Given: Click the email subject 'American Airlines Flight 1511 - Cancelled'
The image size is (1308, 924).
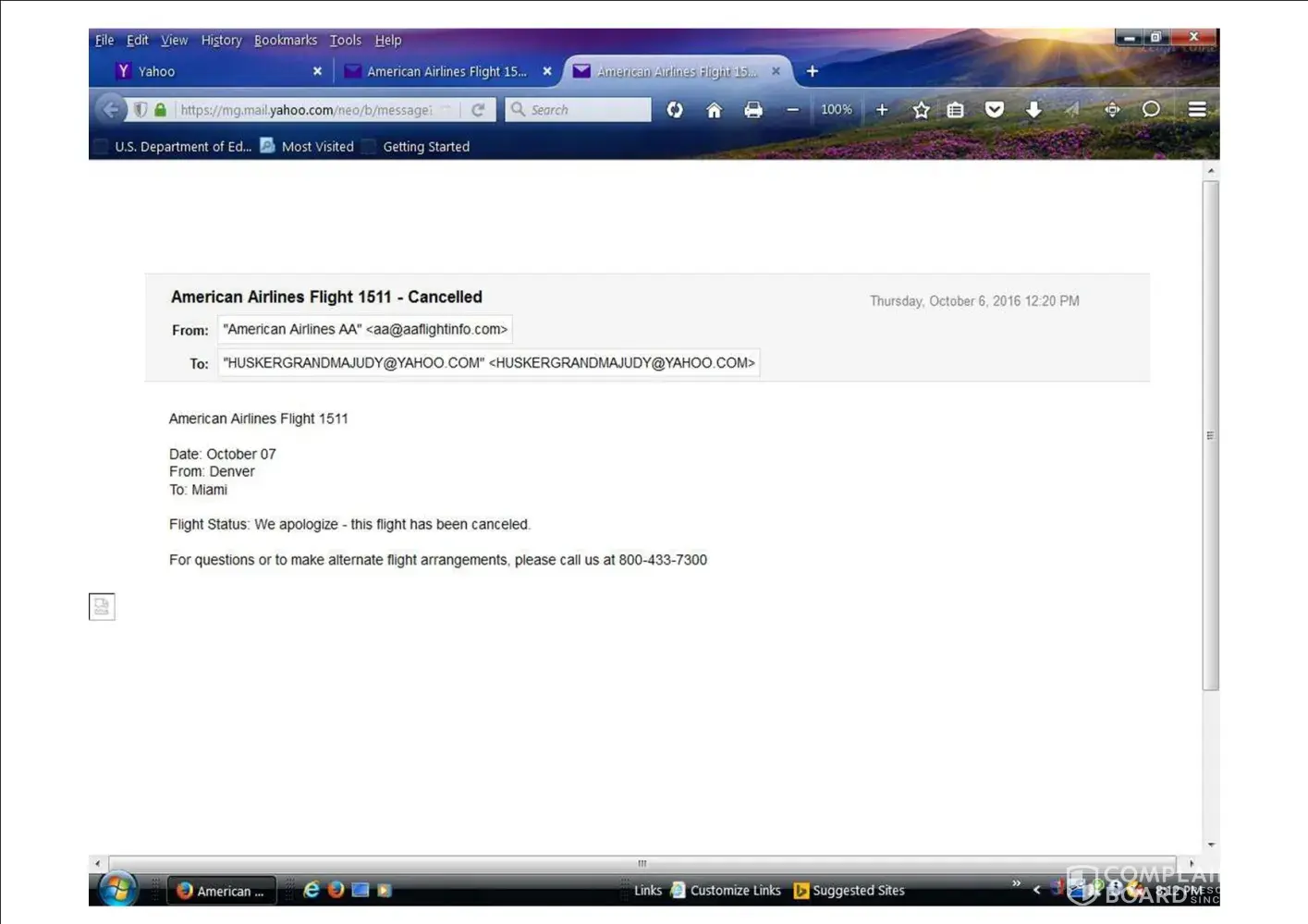Looking at the screenshot, I should (x=326, y=297).
